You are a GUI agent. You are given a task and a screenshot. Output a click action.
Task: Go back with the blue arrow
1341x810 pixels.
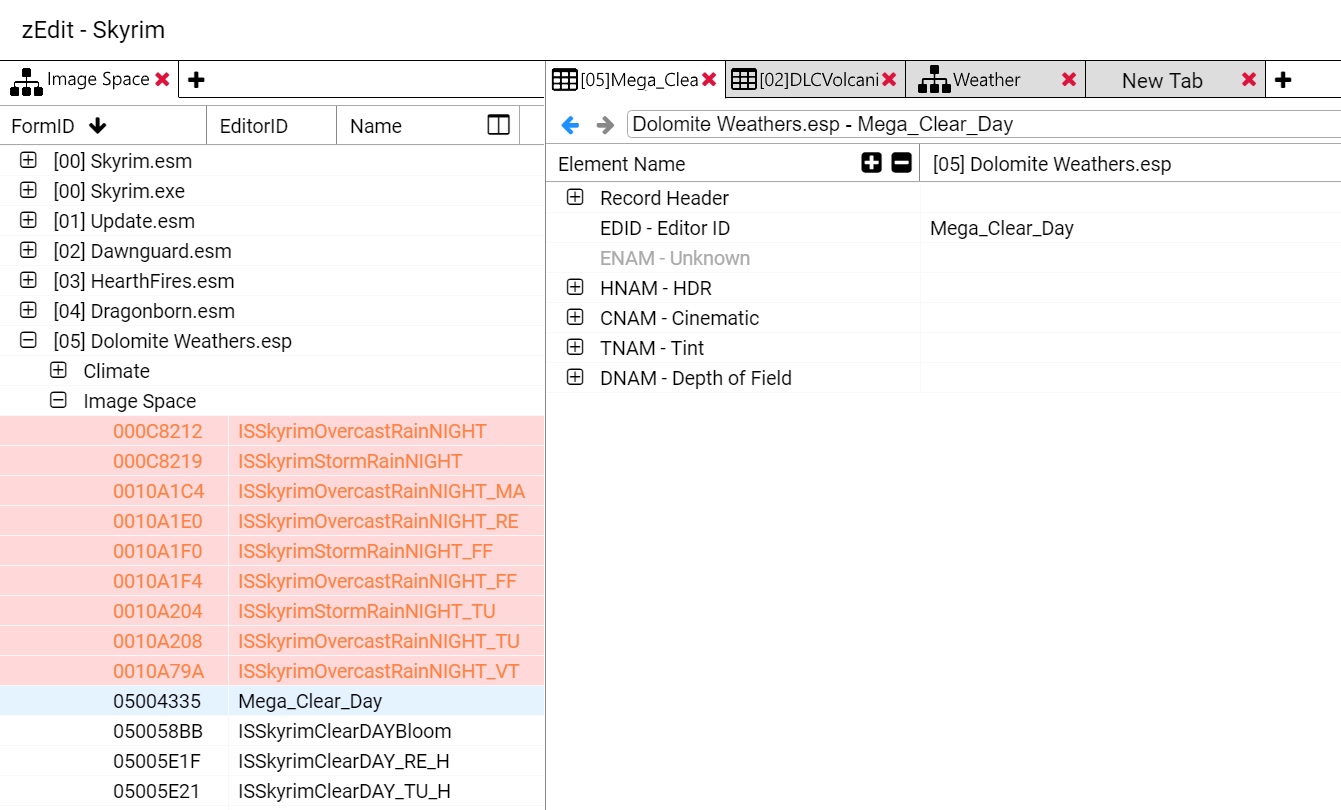click(x=570, y=125)
